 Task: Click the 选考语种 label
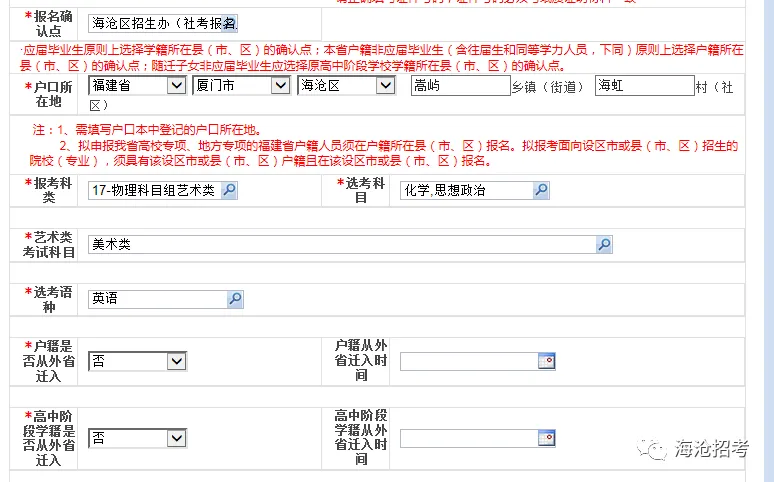point(48,299)
